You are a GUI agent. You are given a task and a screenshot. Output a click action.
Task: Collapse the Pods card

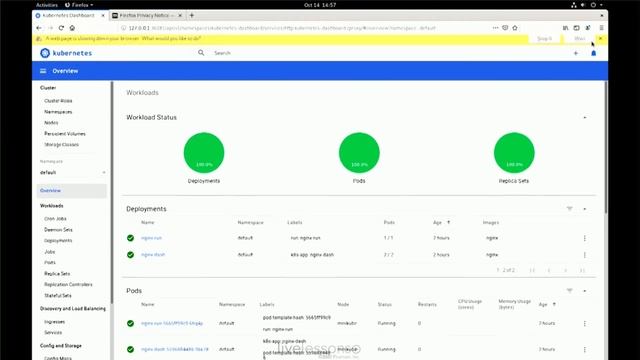[x=584, y=291]
